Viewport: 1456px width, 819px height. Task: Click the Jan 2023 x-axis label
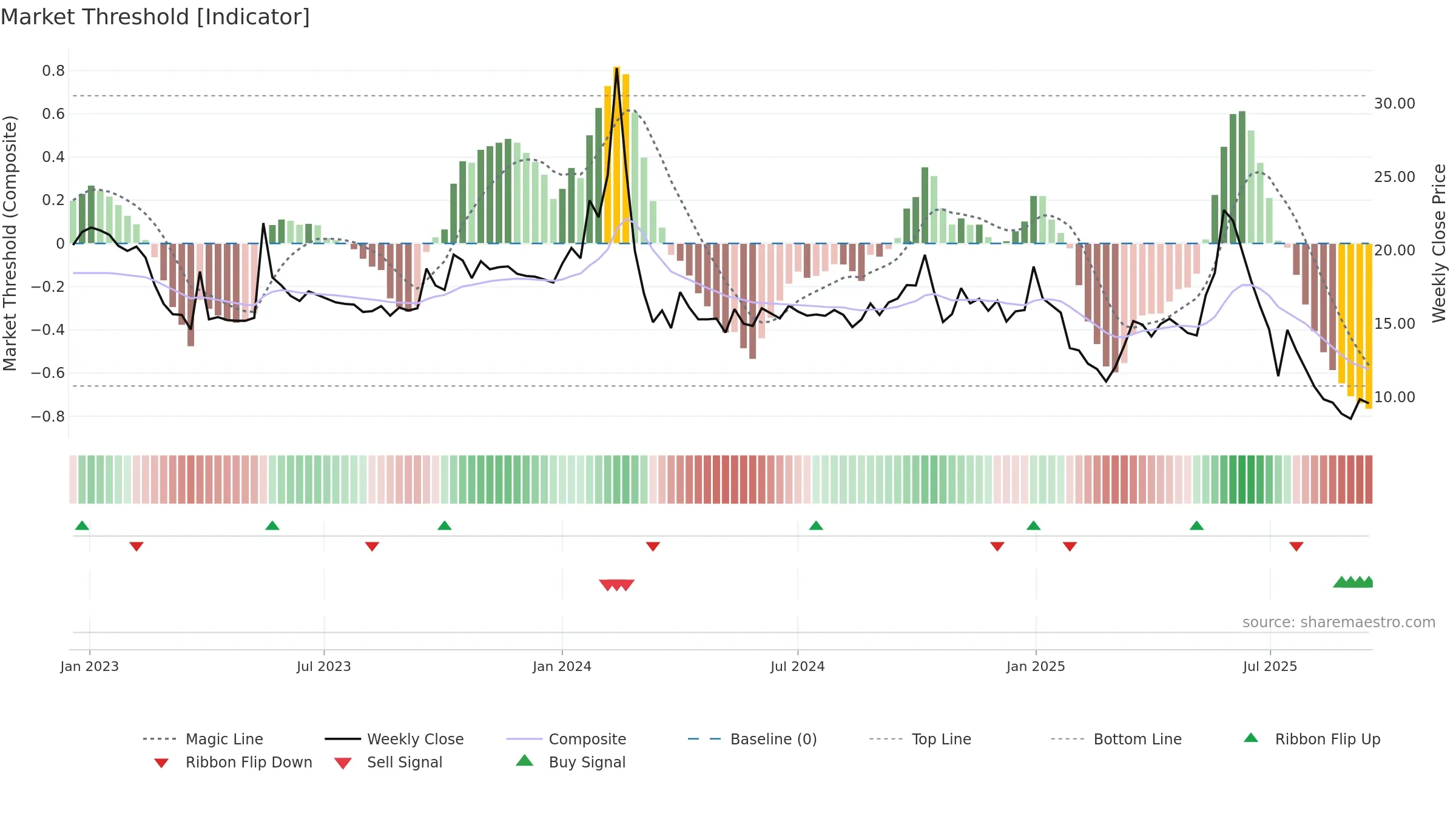coord(90,666)
